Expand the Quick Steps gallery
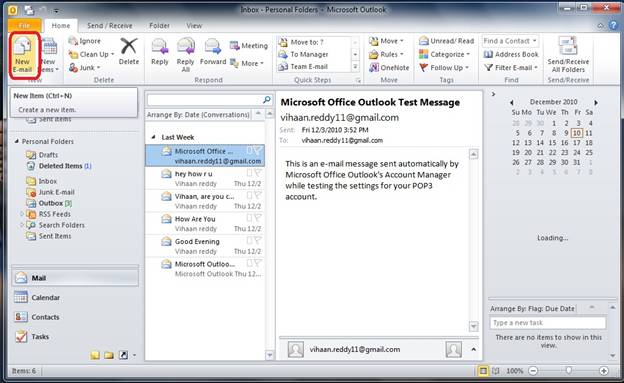Image resolution: width=624 pixels, height=383 pixels. (x=355, y=67)
